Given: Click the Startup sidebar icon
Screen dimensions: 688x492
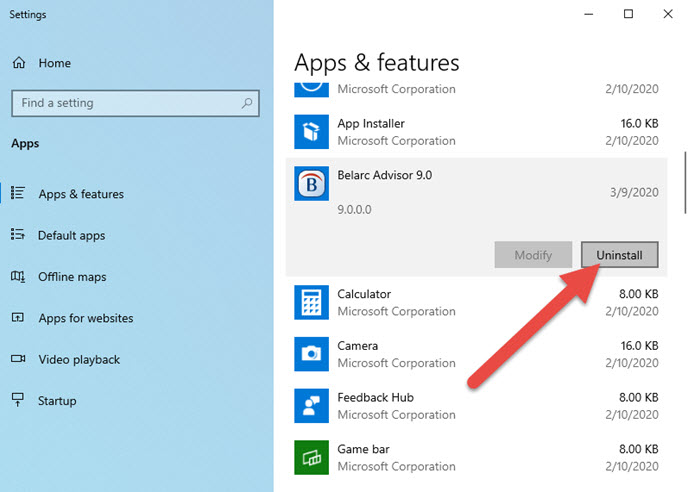Looking at the screenshot, I should [x=18, y=399].
